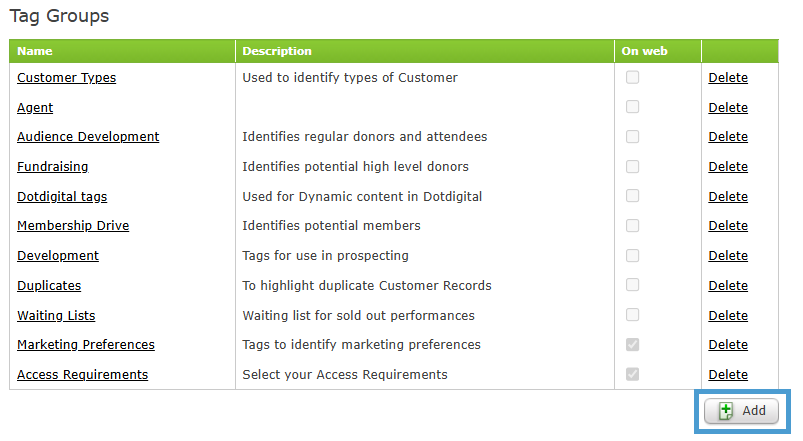Open the Customer Types tag group
The image size is (803, 441).
67,78
